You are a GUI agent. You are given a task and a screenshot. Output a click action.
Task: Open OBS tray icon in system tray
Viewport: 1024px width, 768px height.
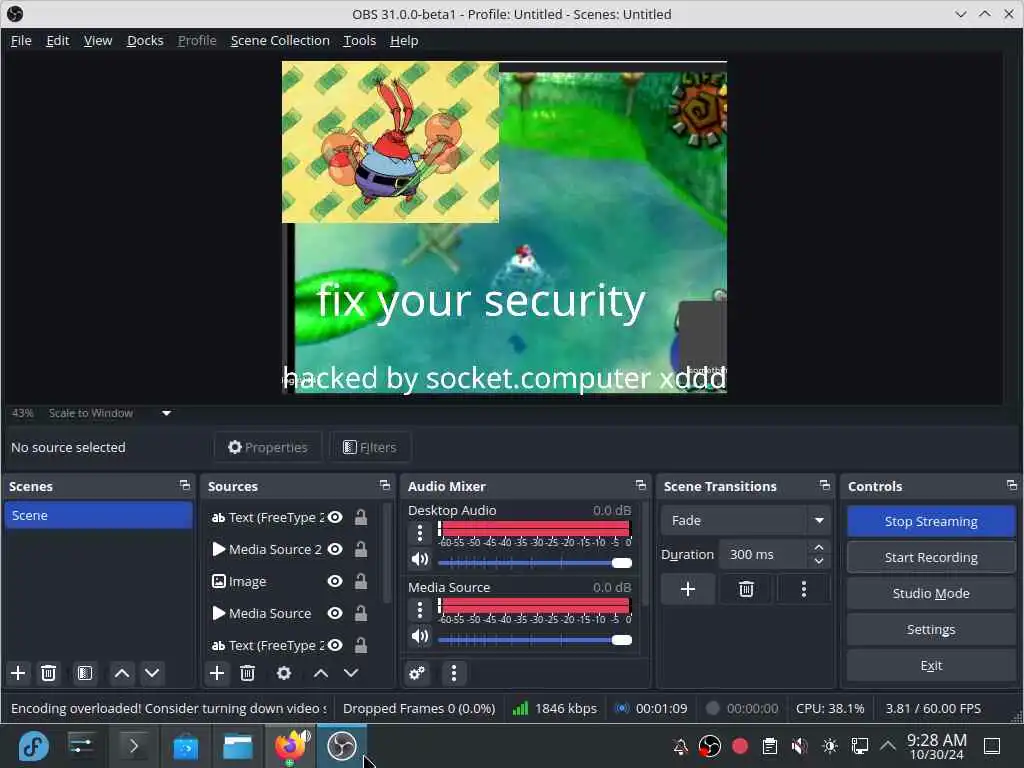[710, 745]
